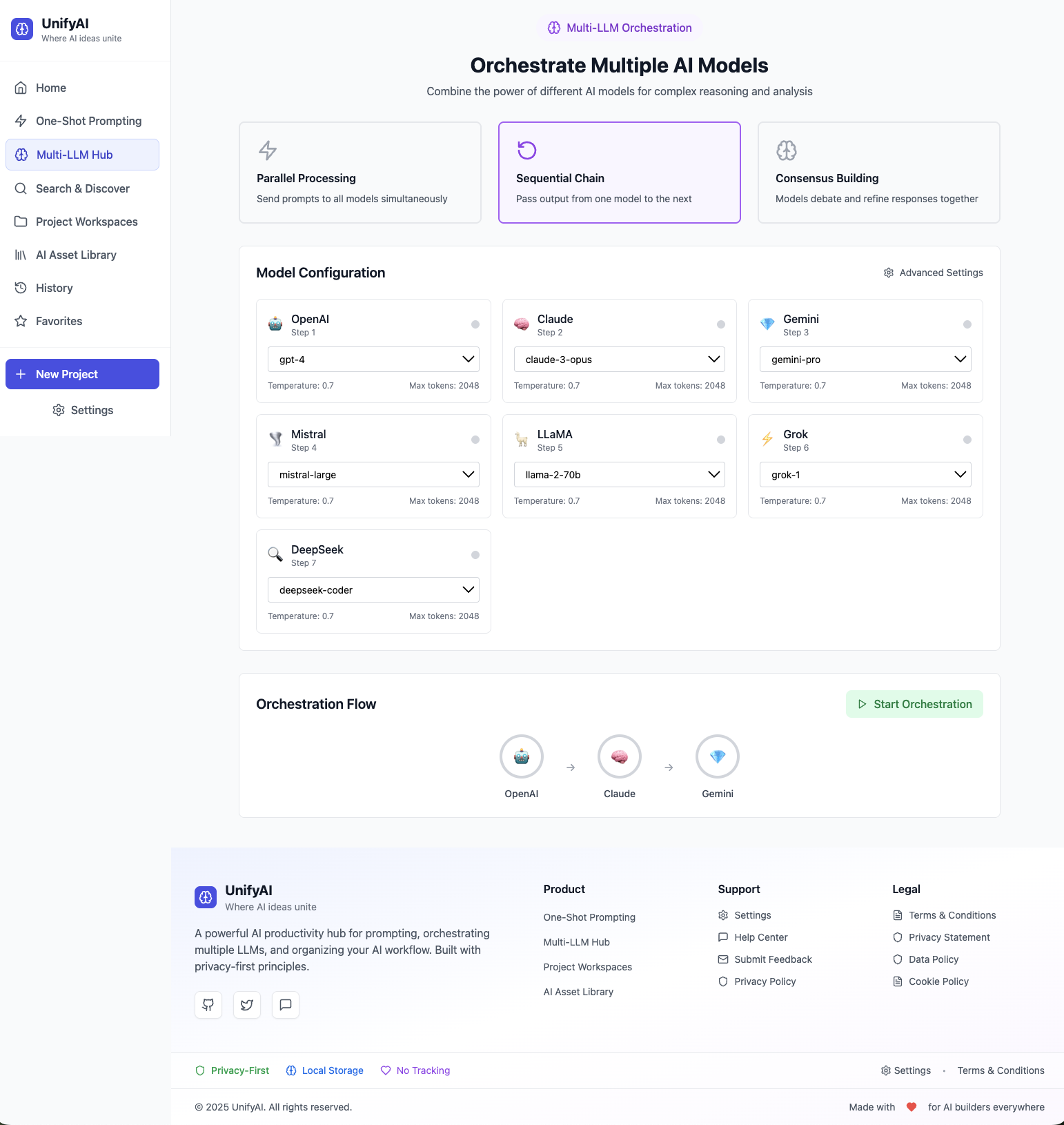Open the Favorites page in sidebar
The image size is (1064, 1125).
[82, 321]
